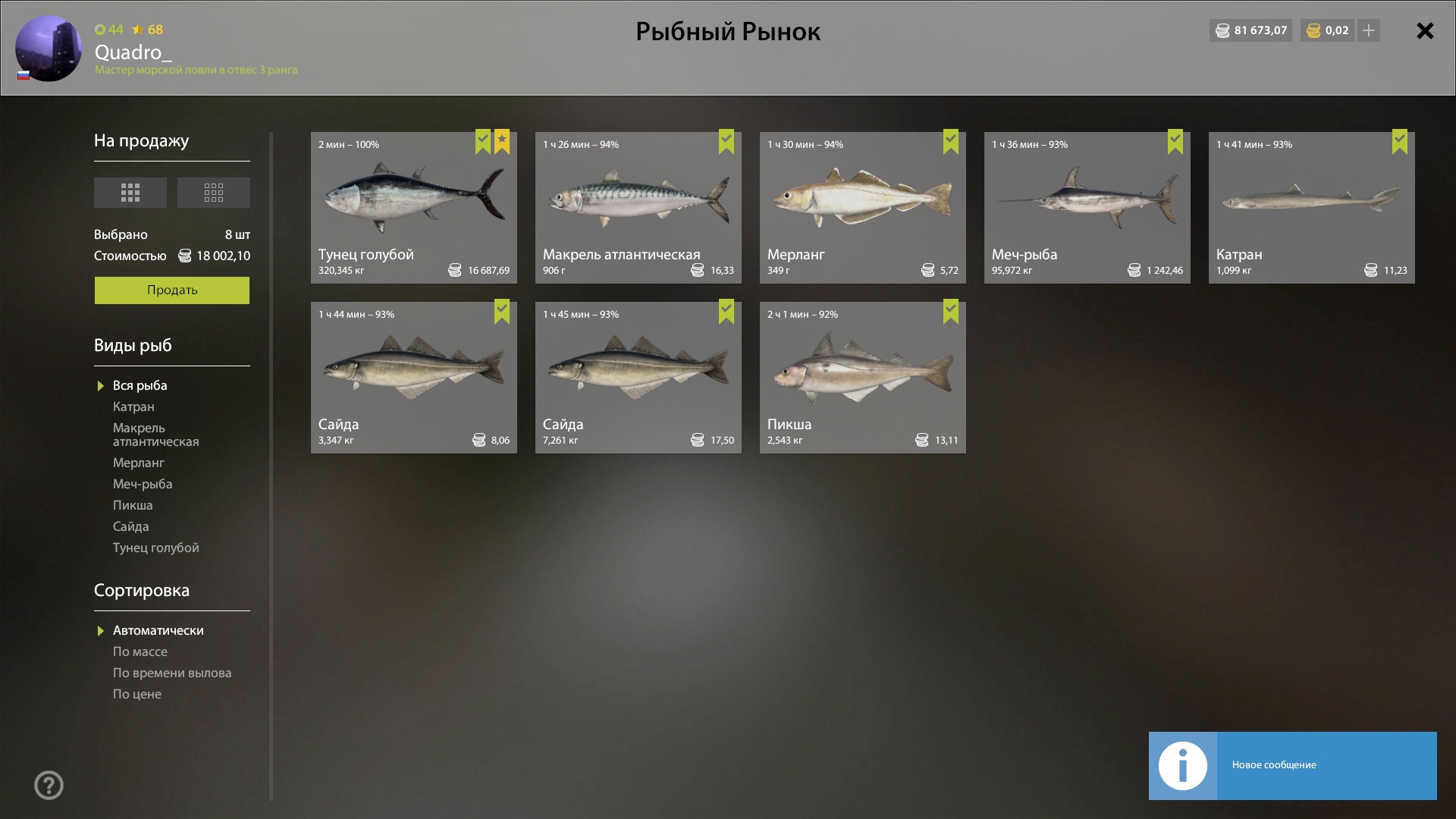Click the gold coins balance icon
1456x819 pixels.
click(1314, 30)
